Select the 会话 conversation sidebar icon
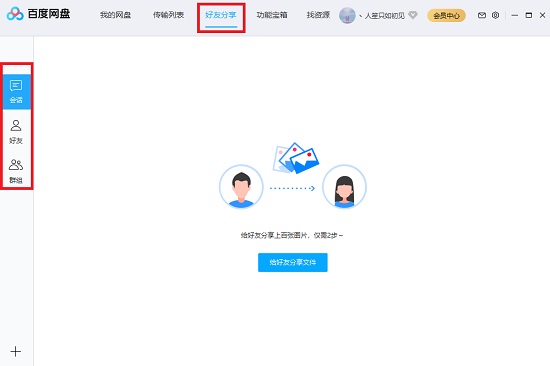550x366 pixels. click(16, 92)
